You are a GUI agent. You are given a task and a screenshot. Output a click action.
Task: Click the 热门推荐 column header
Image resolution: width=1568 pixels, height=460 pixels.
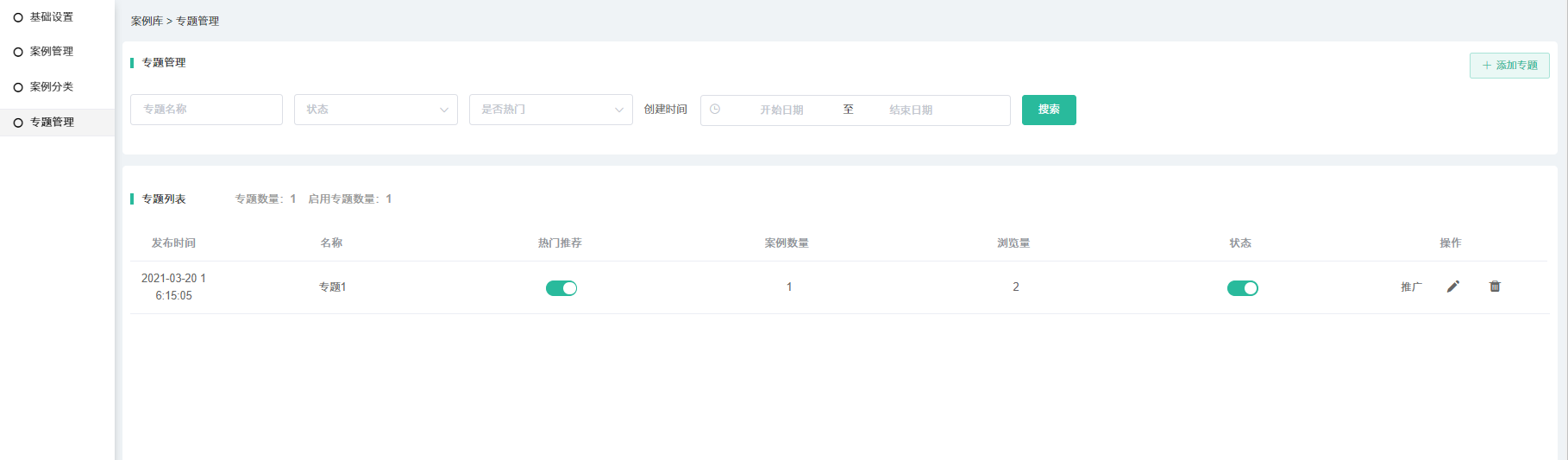(x=560, y=243)
